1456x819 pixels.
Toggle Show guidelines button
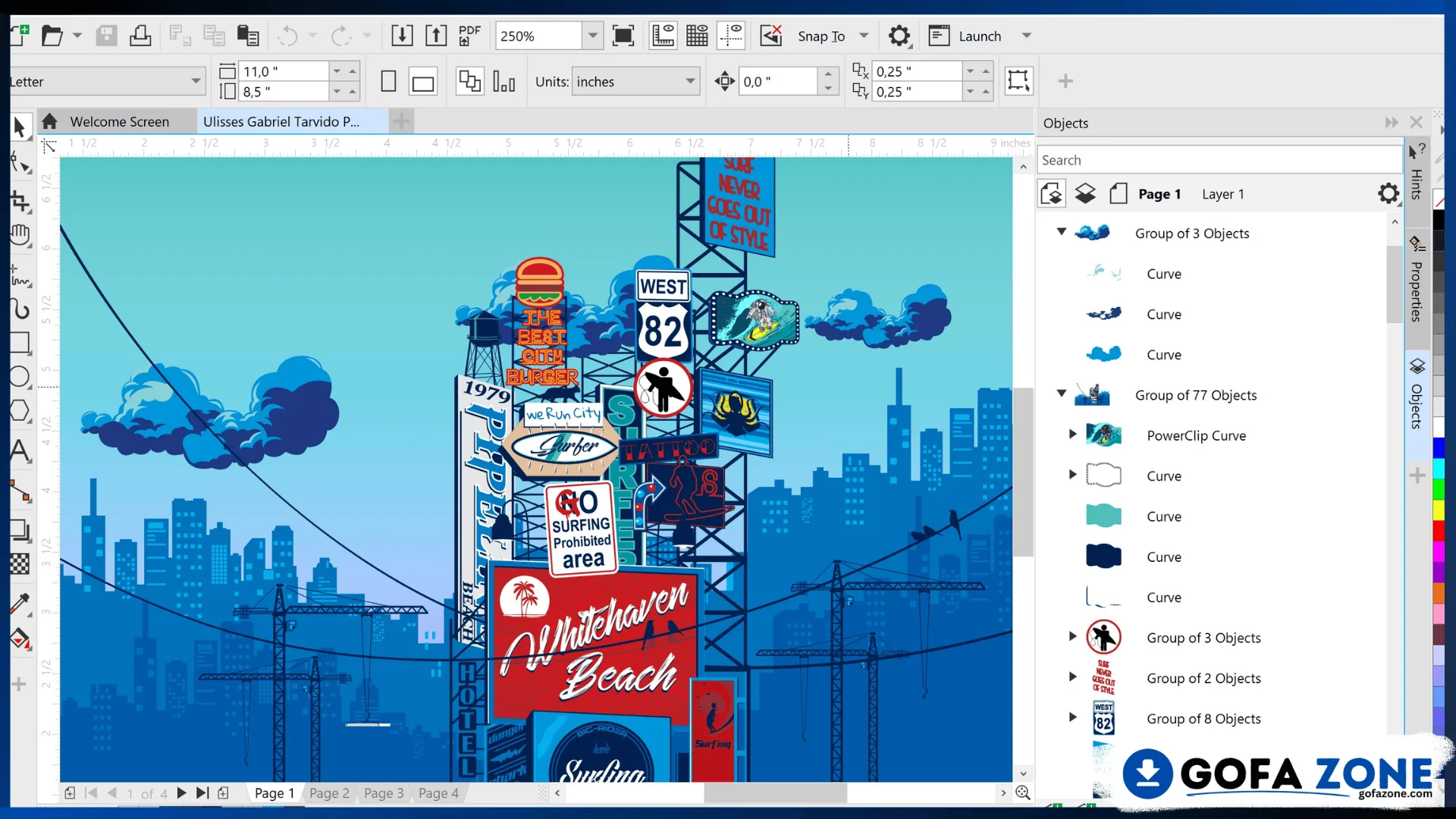(731, 36)
